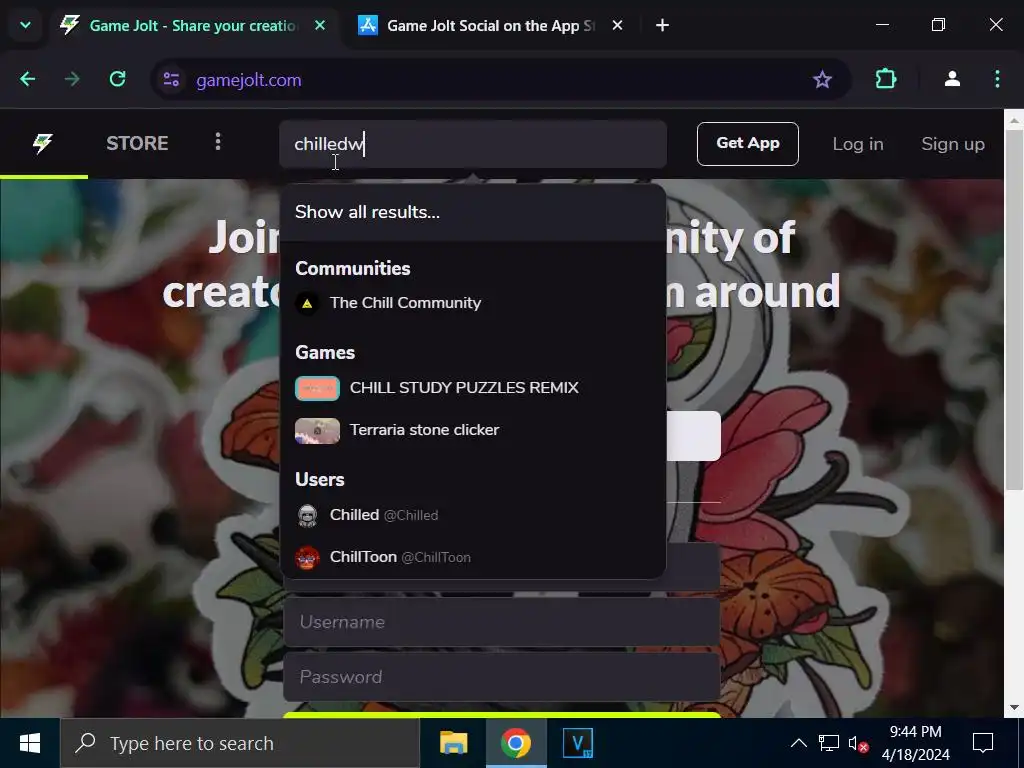Click the muted volume tray icon
The image size is (1024, 768).
pyautogui.click(x=857, y=743)
